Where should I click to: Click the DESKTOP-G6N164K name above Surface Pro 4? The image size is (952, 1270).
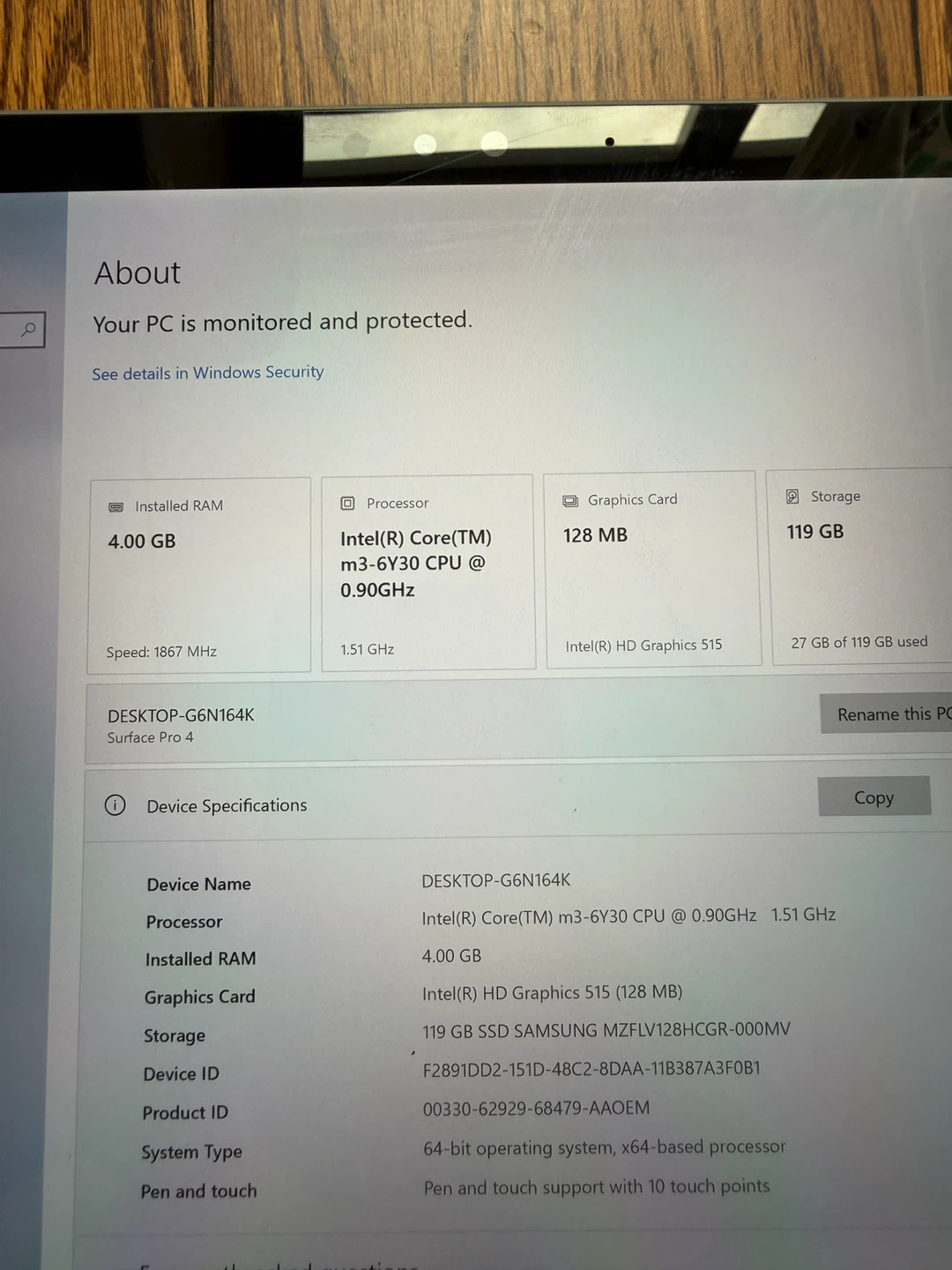click(x=181, y=715)
